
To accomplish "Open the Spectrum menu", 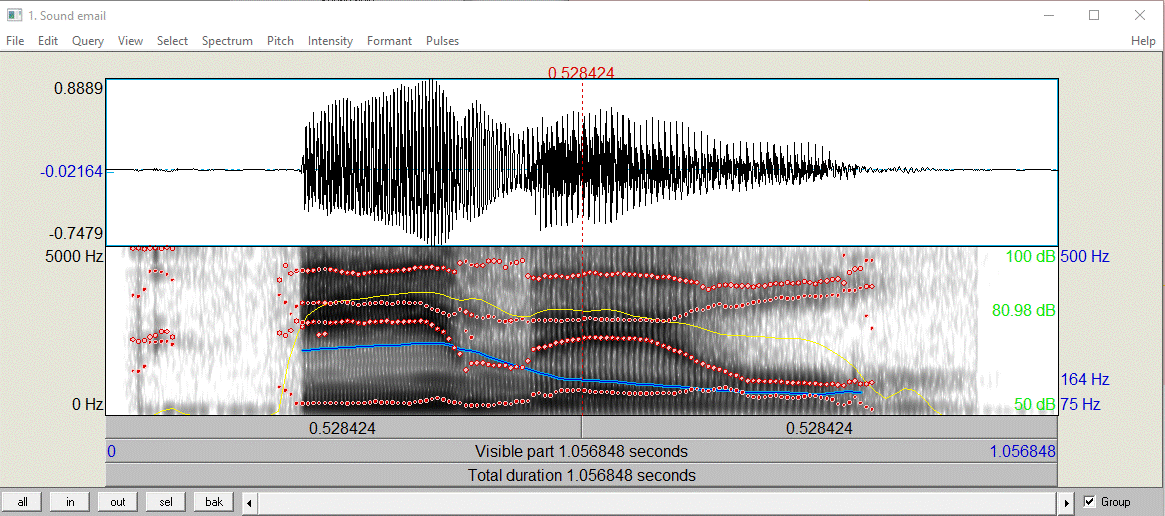I will click(x=227, y=41).
